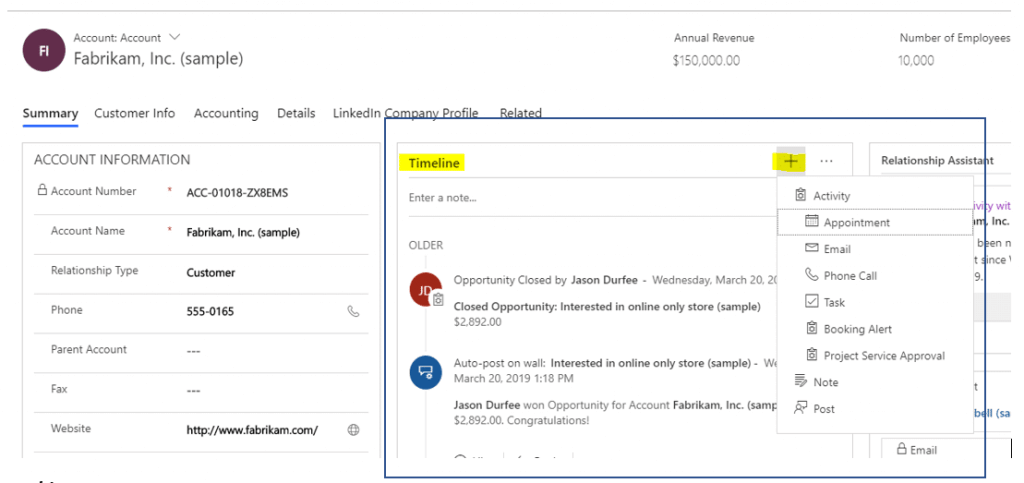
Task: Select Phone Call from the activity list
Action: (850, 276)
